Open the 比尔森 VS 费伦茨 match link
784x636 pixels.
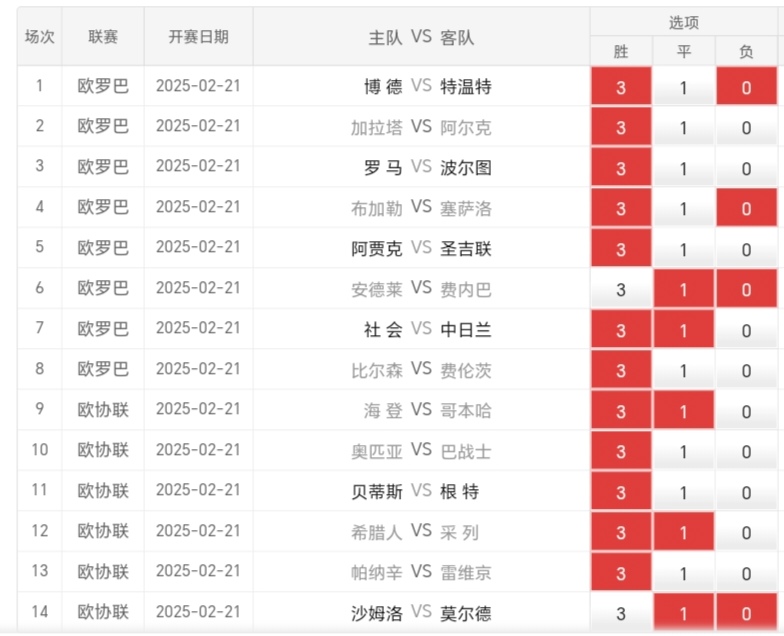click(421, 370)
